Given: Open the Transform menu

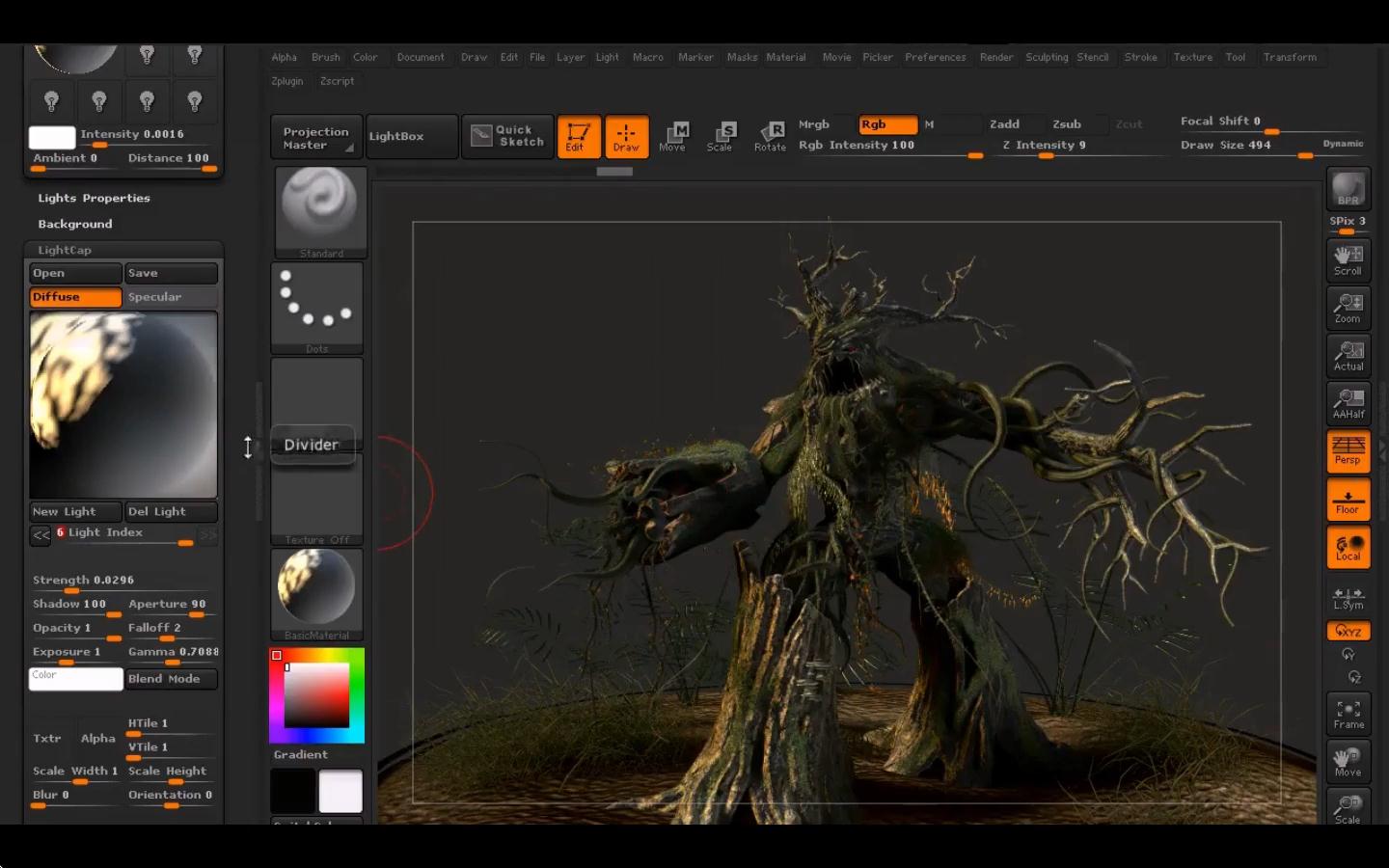Looking at the screenshot, I should pos(1290,57).
